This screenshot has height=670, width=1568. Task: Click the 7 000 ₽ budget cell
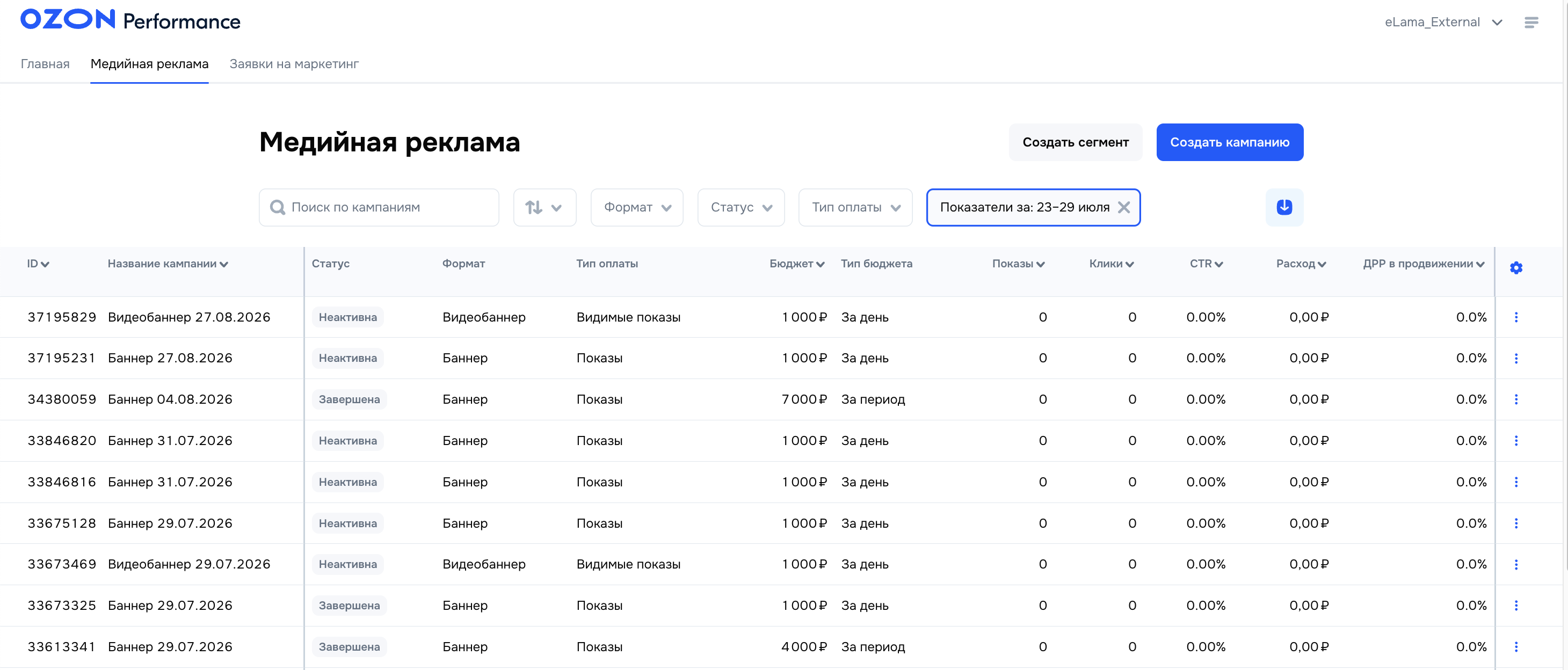[x=804, y=399]
